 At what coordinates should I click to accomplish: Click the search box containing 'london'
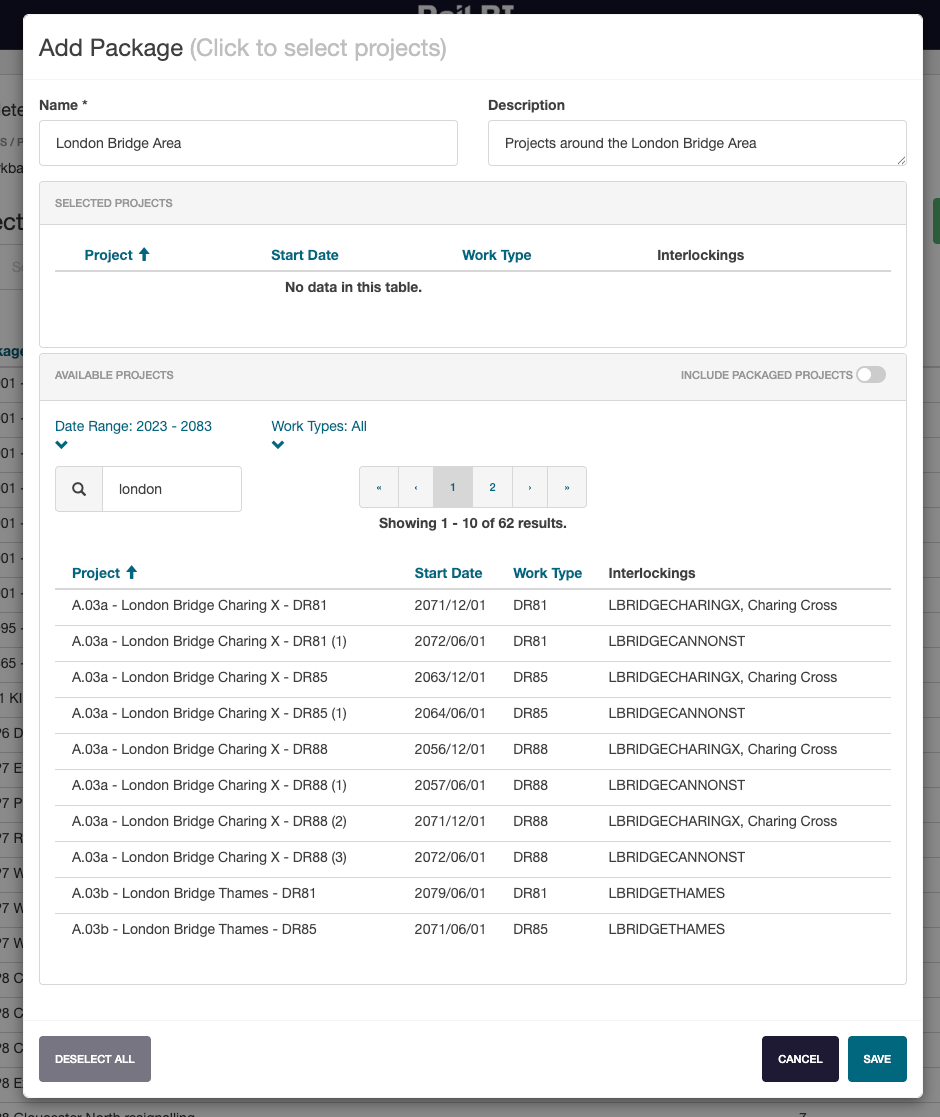(171, 489)
